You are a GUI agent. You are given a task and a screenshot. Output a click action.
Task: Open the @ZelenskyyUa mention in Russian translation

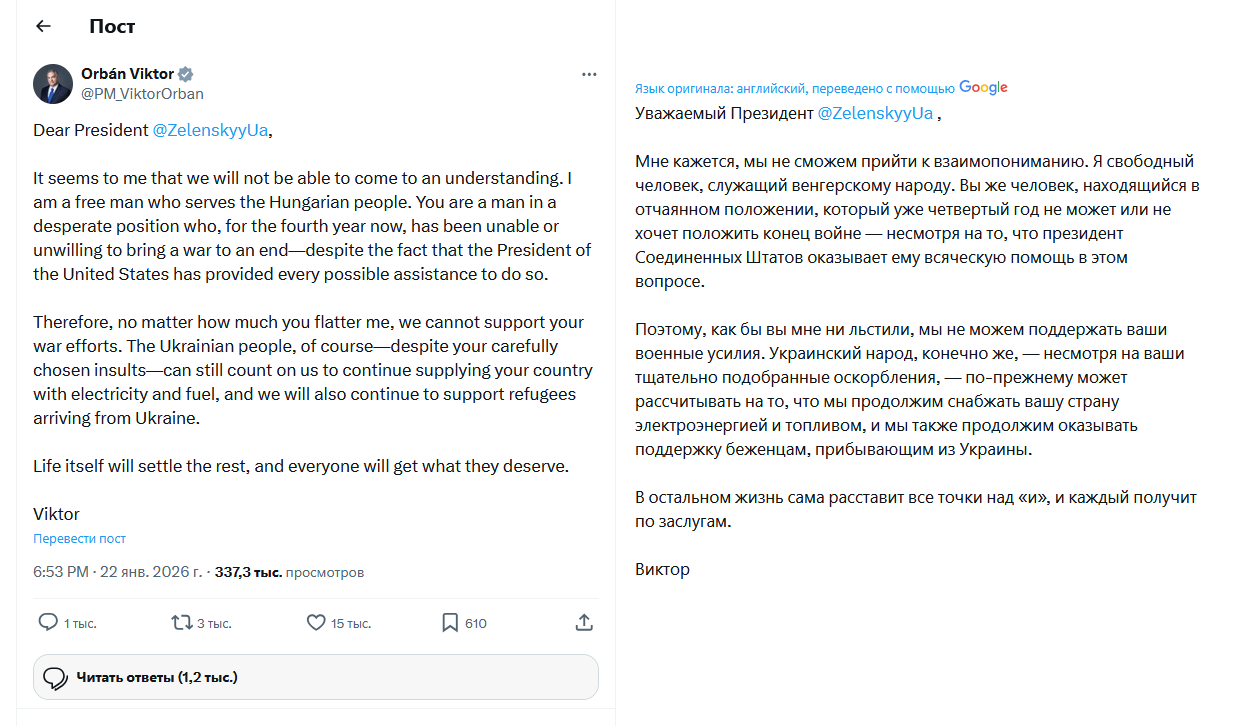875,113
